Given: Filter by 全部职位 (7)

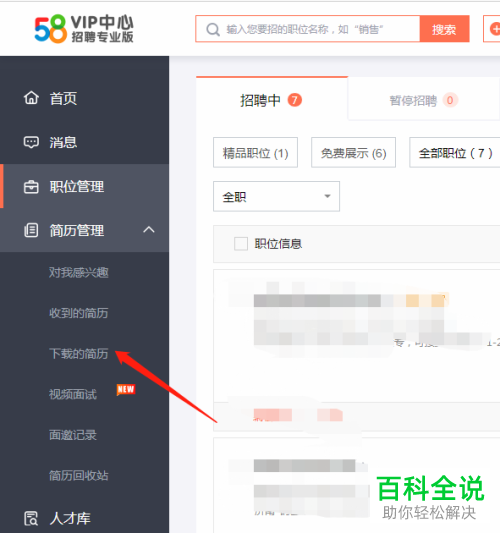Looking at the screenshot, I should tap(455, 153).
